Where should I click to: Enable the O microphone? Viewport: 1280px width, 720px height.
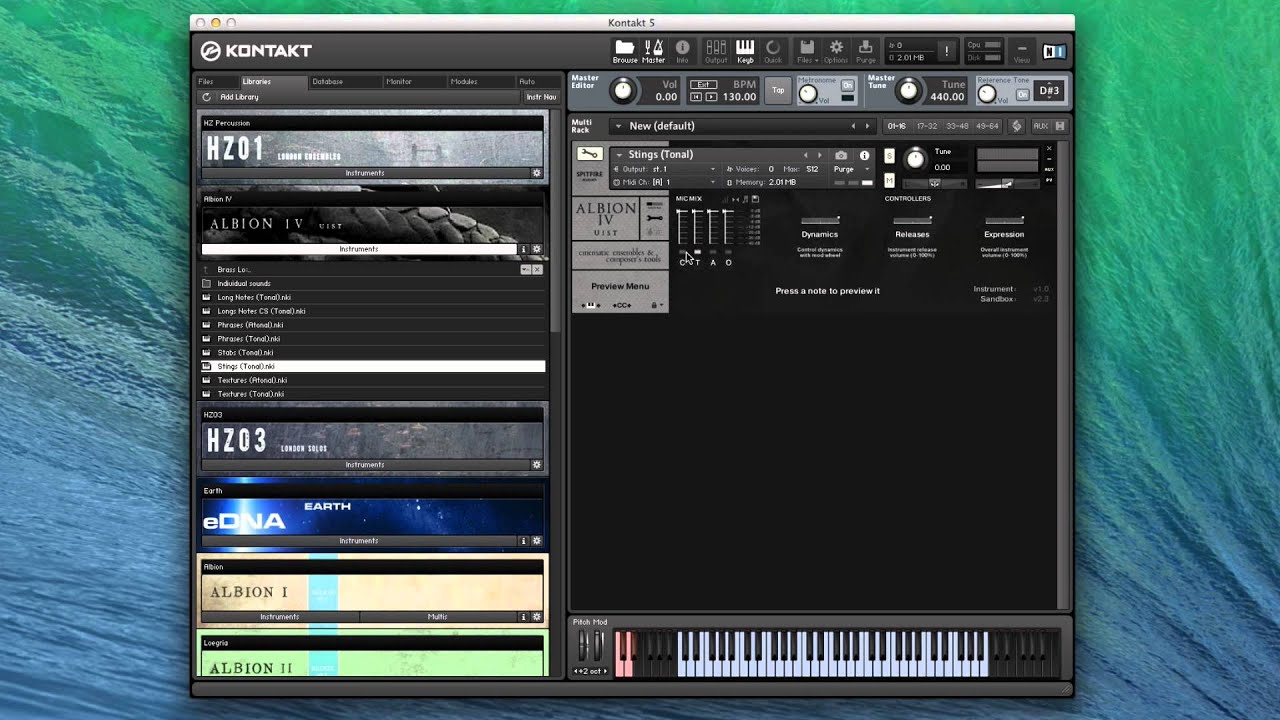click(728, 252)
